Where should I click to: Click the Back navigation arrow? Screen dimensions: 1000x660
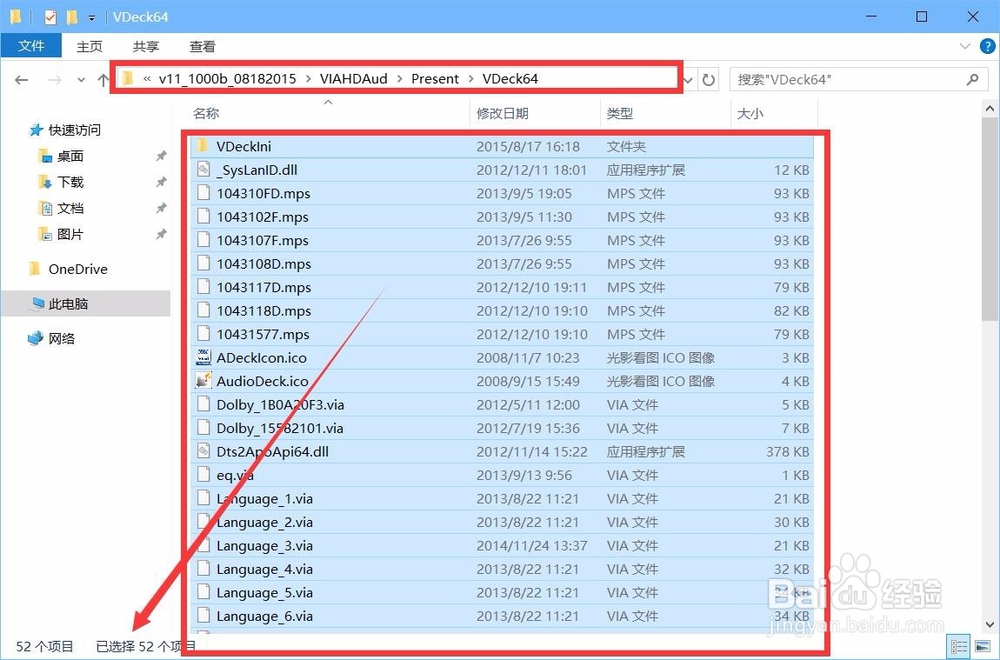point(22,79)
